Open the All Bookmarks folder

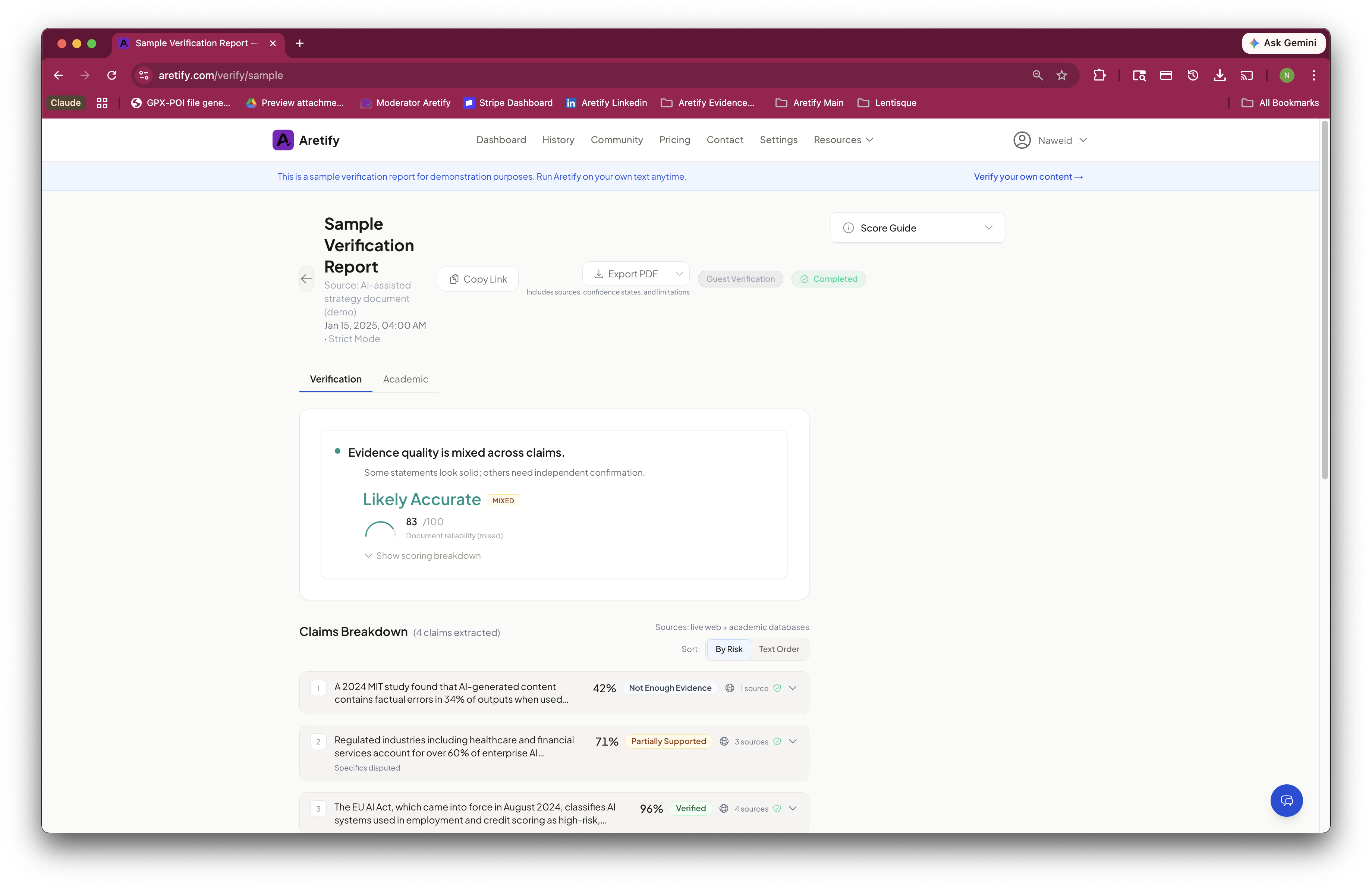pos(1280,103)
